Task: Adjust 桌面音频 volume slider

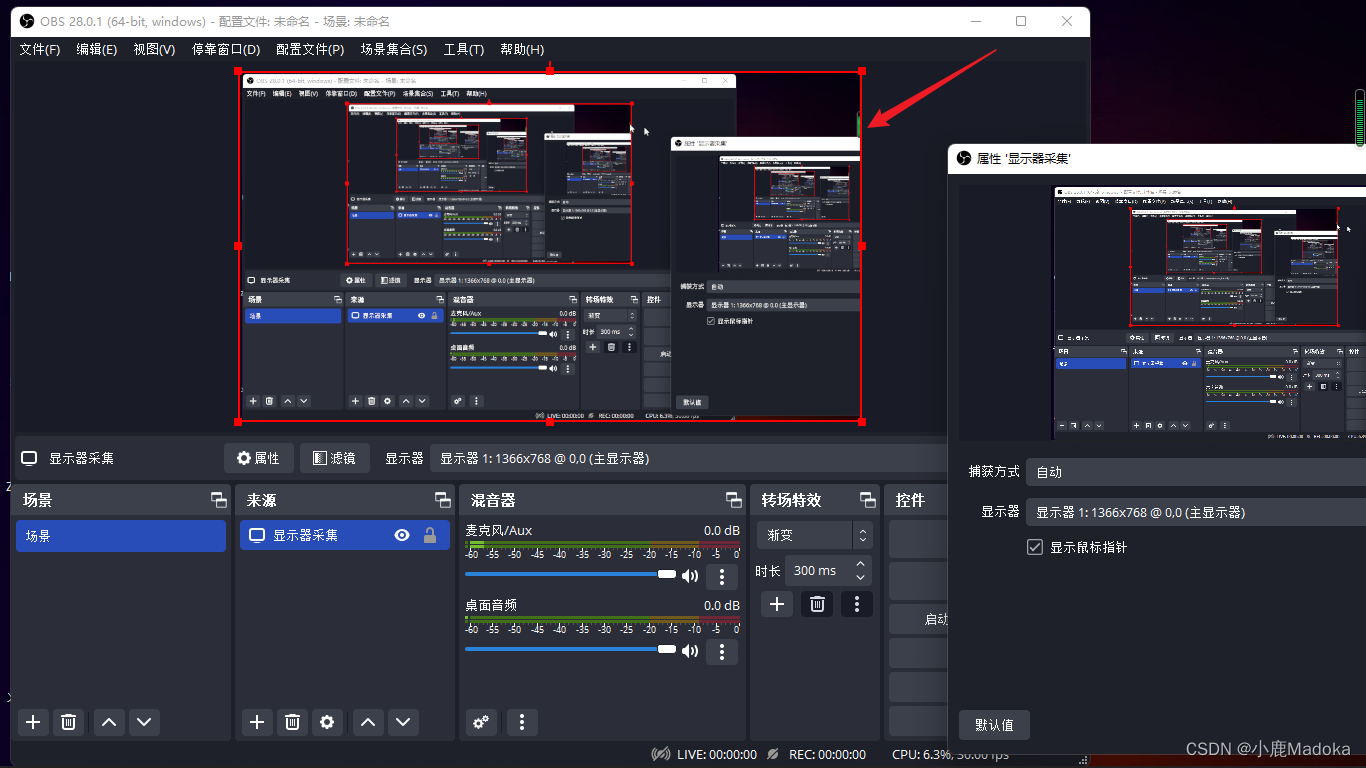Action: 570,649
